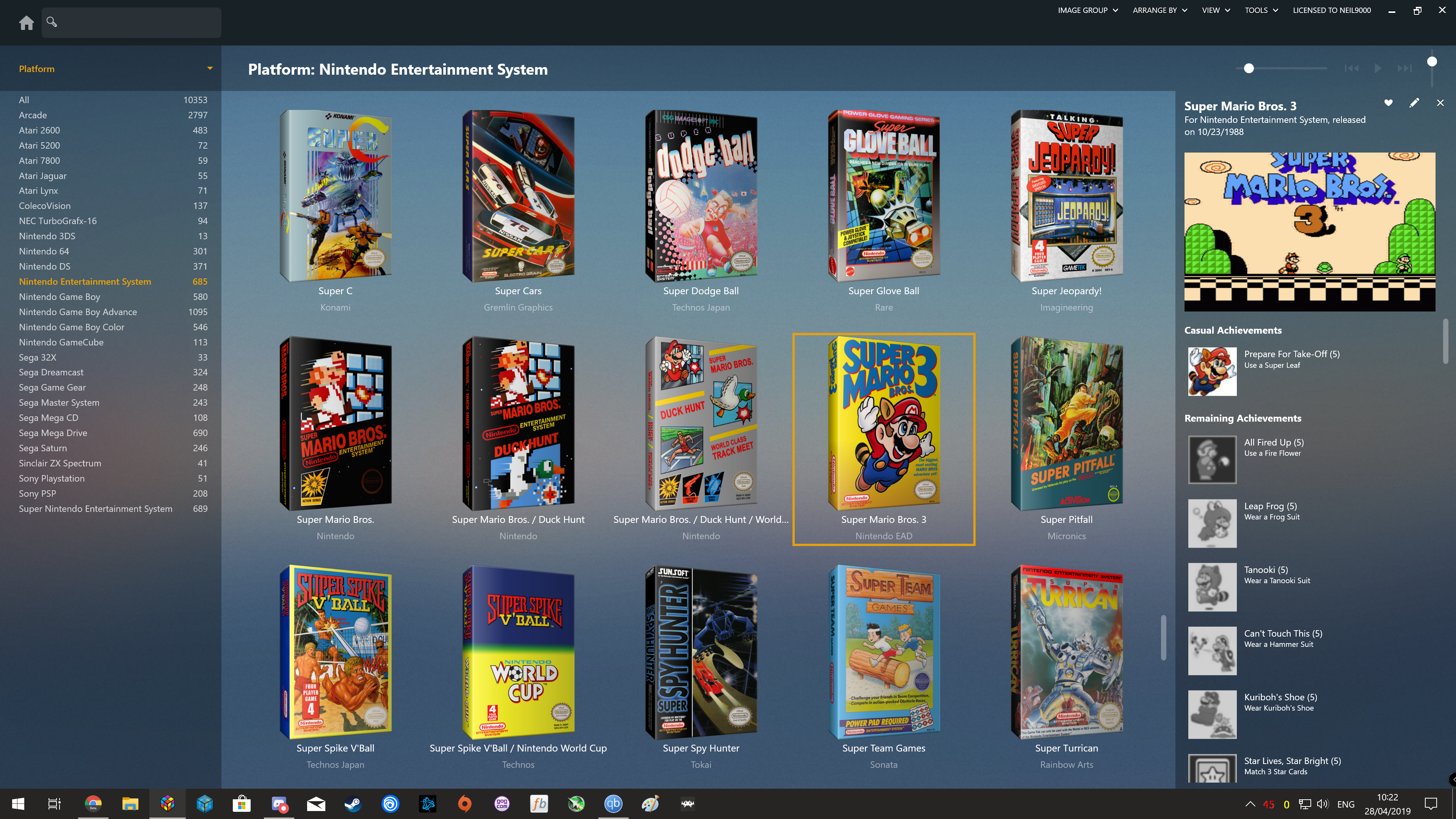1456x819 pixels.
Task: Click the game grid scrollbar thumb
Action: (x=1163, y=637)
